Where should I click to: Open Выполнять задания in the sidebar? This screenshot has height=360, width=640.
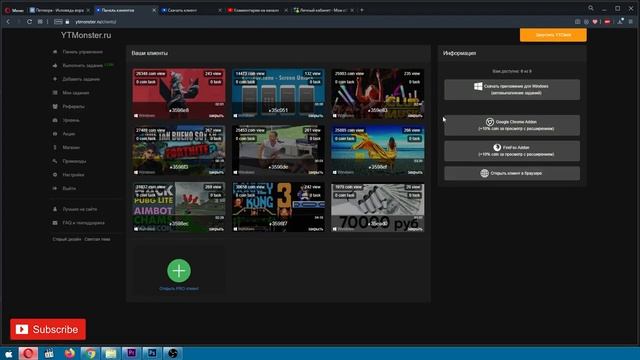coord(82,65)
